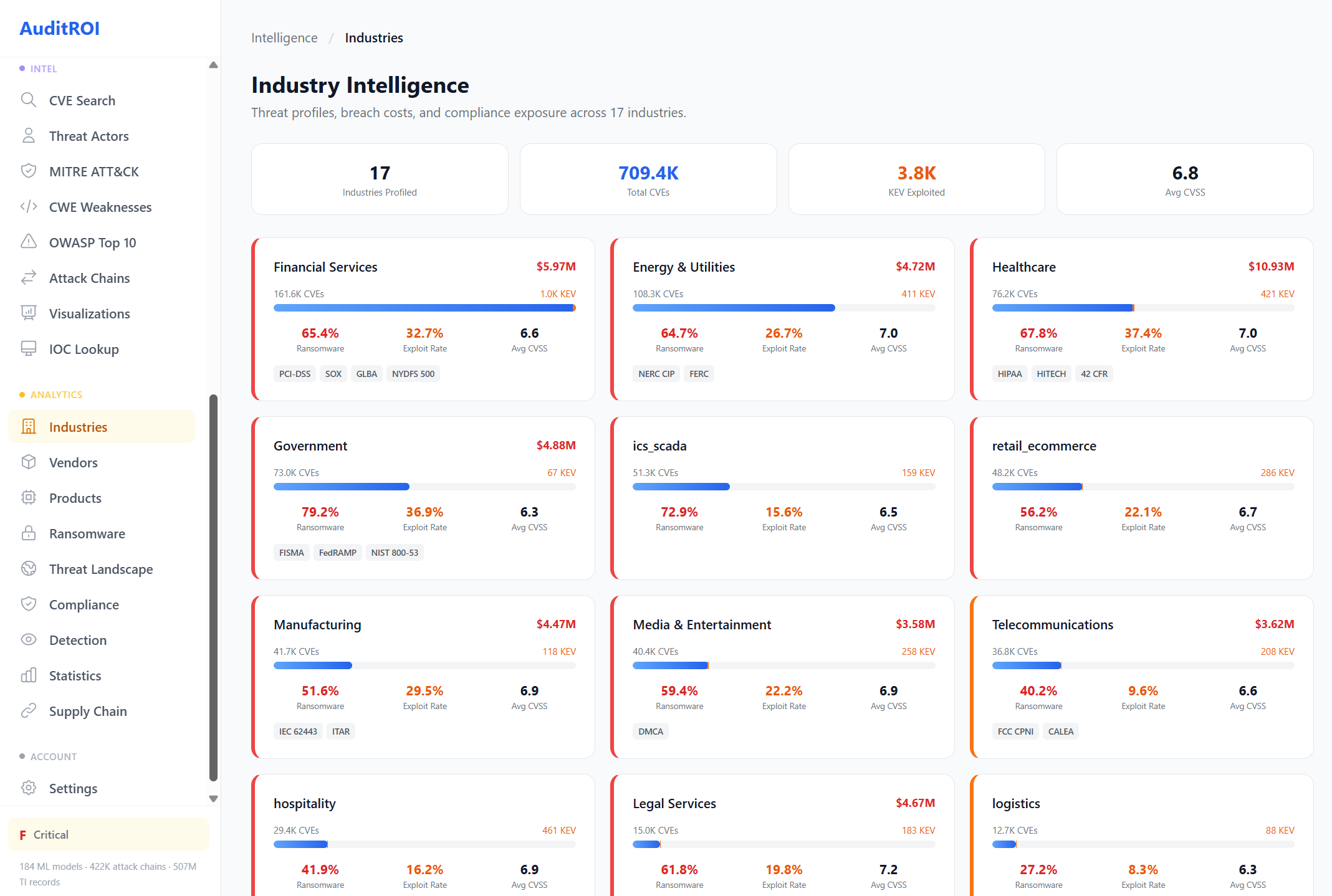View the Threat Landscape

[x=101, y=569]
